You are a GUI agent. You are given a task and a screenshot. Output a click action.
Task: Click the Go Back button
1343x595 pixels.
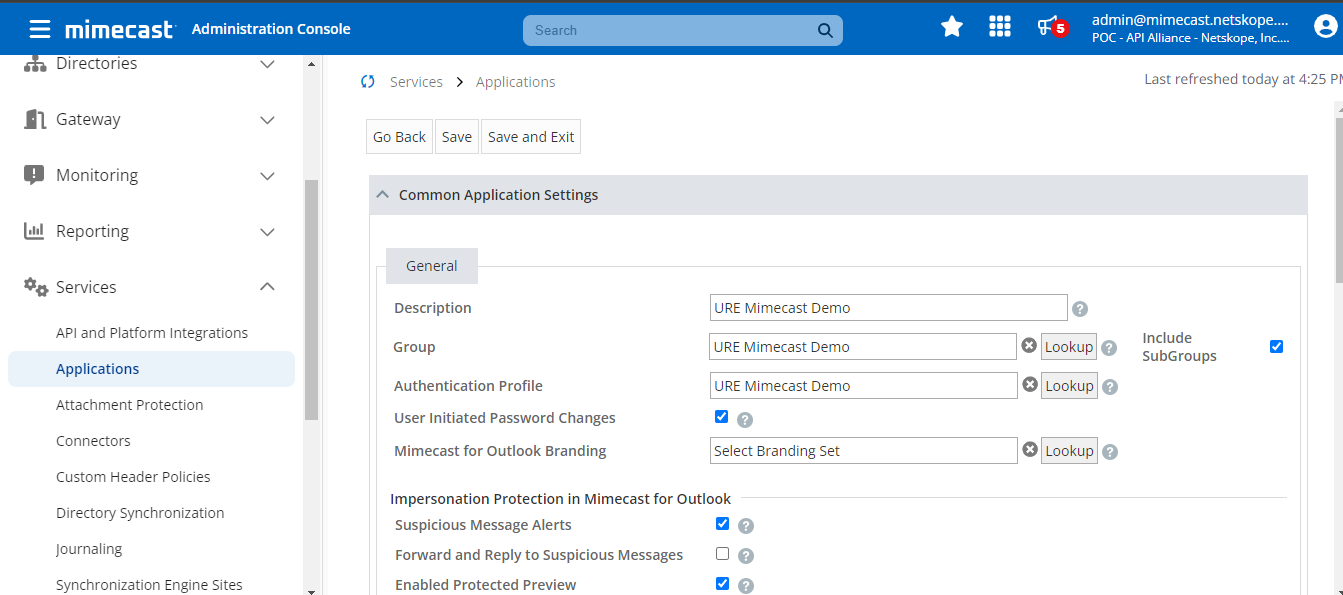(400, 137)
